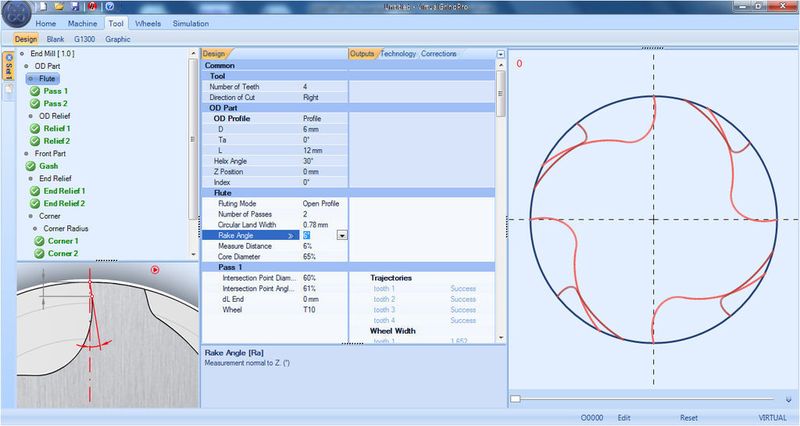The width and height of the screenshot is (800, 426).
Task: Click the slider handle below the profile view
Action: pyautogui.click(x=515, y=398)
